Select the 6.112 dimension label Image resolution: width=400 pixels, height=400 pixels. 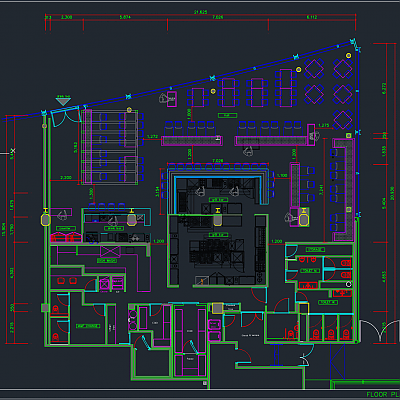[312, 17]
